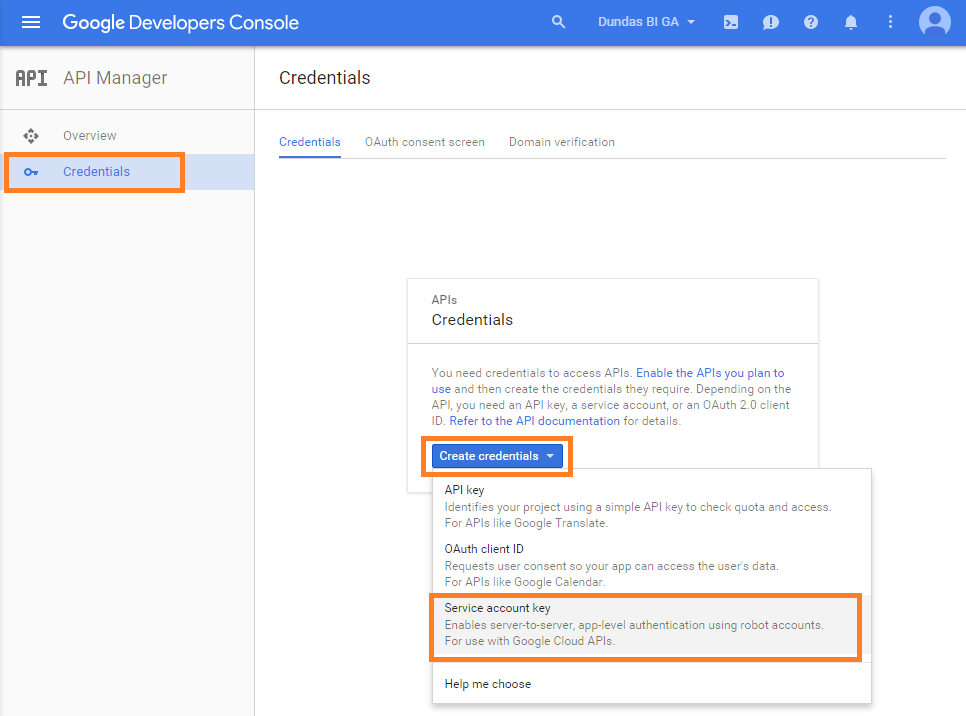This screenshot has height=716, width=966.
Task: Open the hamburger navigation menu
Action: (31, 22)
